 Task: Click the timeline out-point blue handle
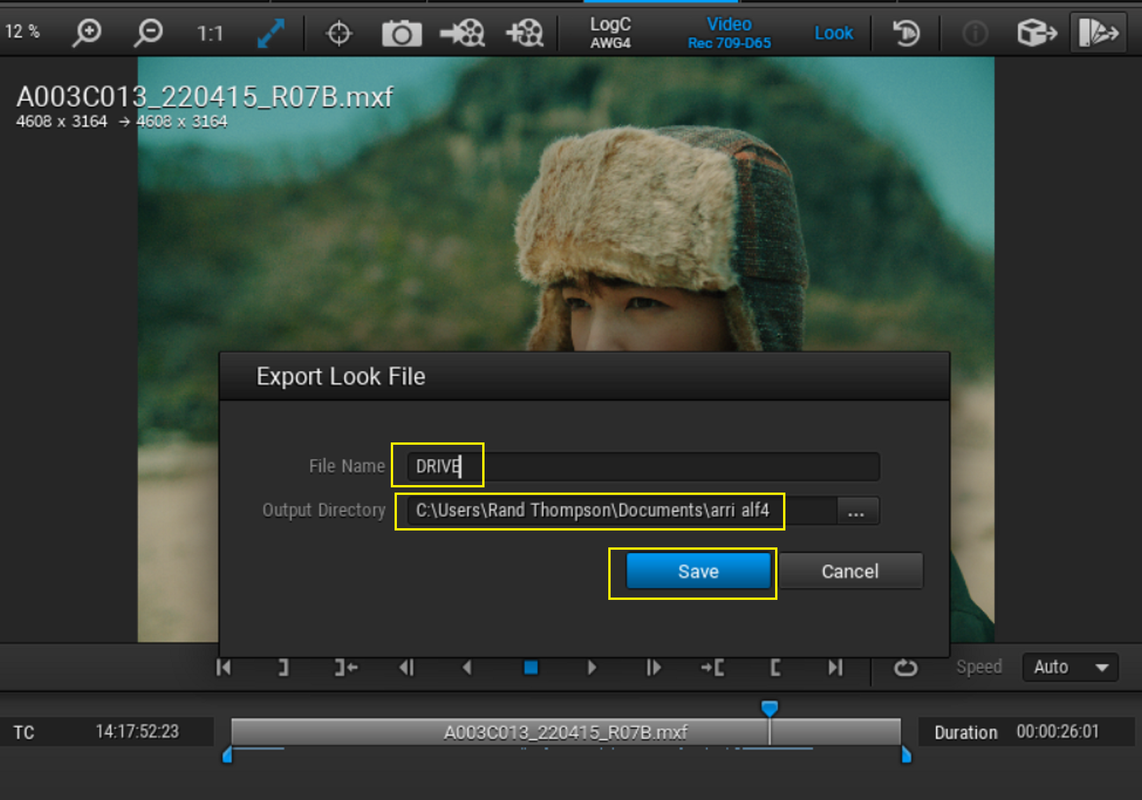(907, 755)
